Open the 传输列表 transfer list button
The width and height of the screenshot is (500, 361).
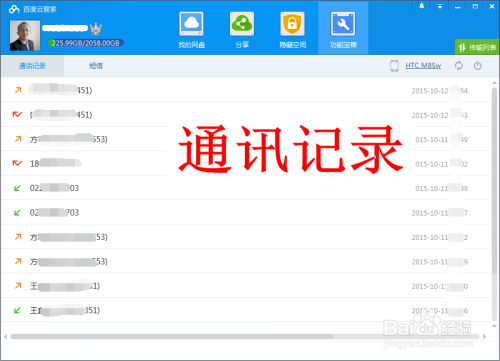tap(477, 47)
